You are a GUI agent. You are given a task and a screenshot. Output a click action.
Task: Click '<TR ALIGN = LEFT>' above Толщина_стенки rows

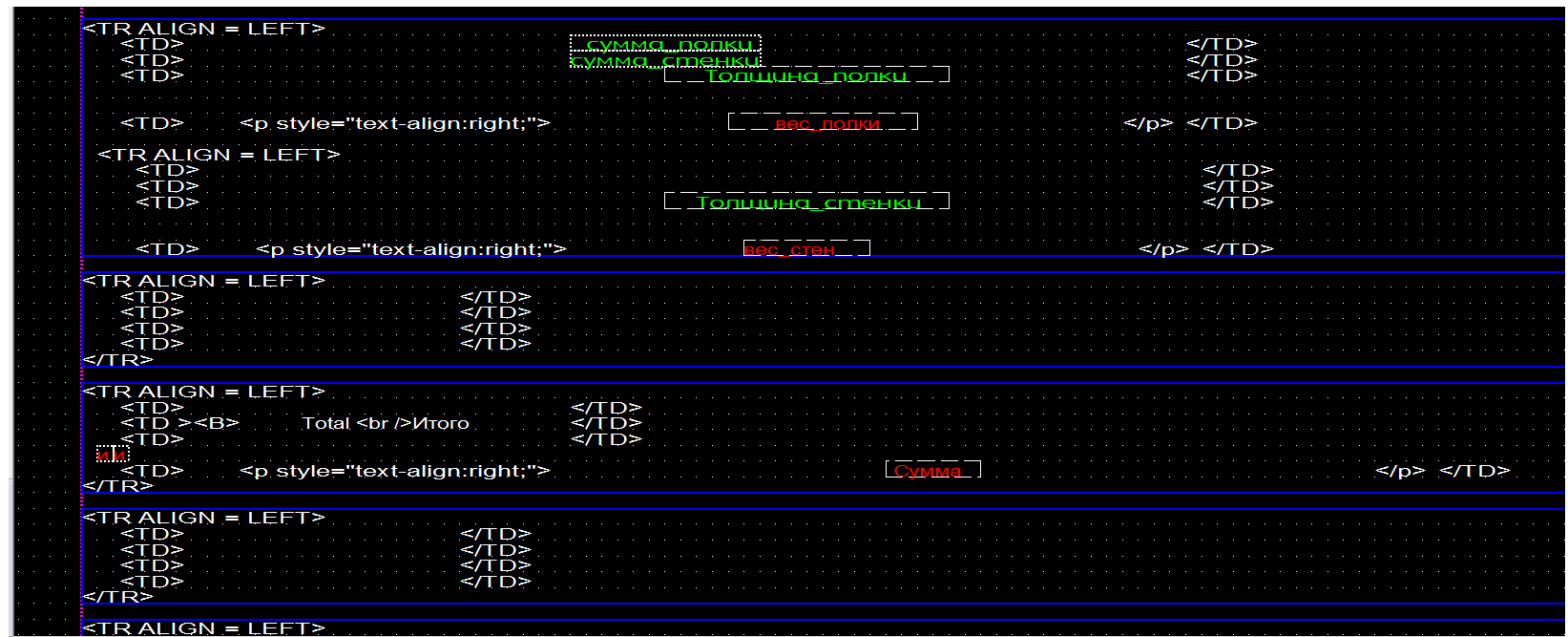click(x=219, y=155)
